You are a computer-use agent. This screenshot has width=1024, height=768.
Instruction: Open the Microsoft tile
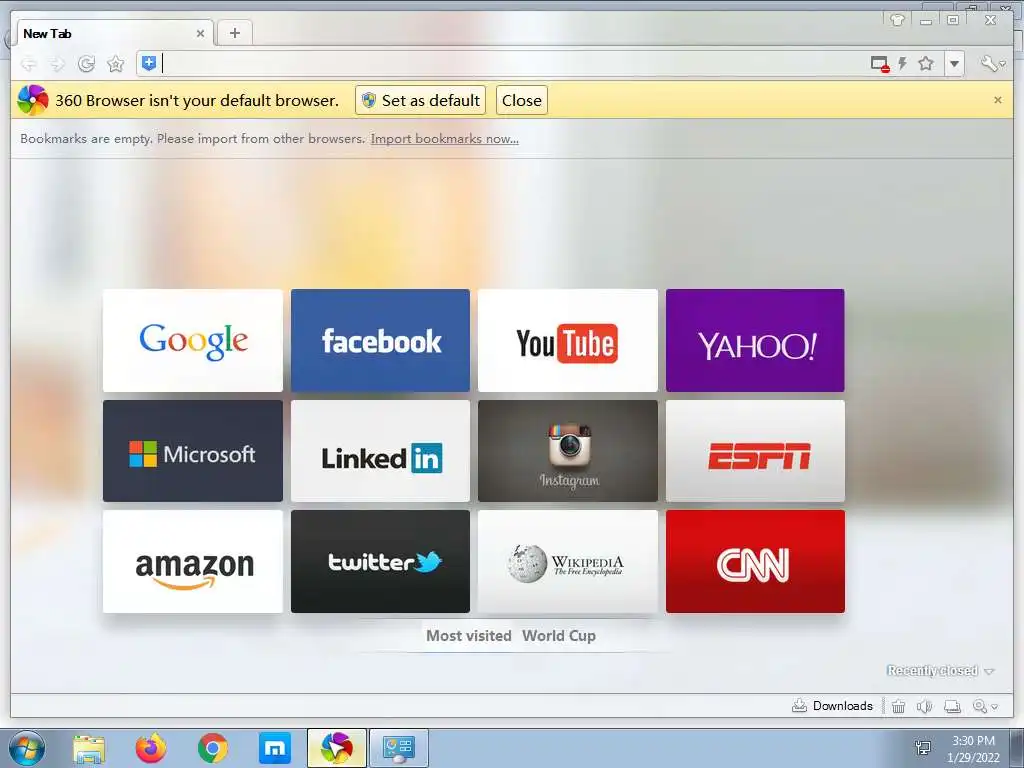click(x=193, y=451)
